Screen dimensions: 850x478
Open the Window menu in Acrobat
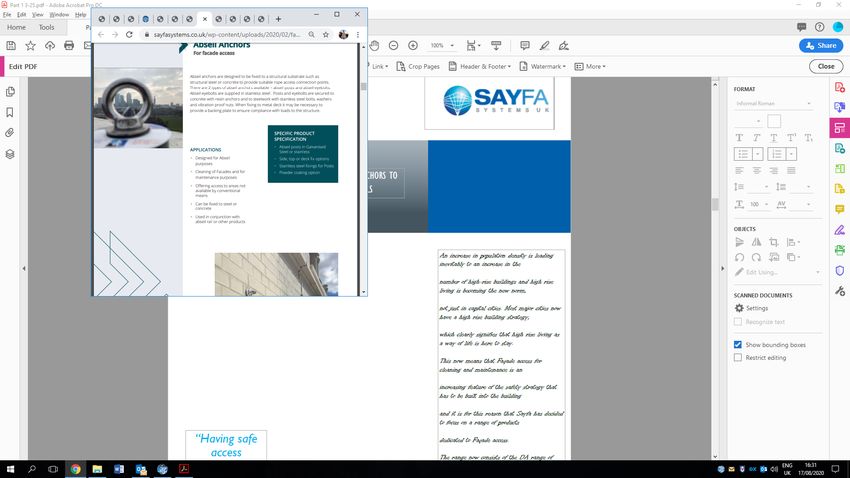coord(59,15)
